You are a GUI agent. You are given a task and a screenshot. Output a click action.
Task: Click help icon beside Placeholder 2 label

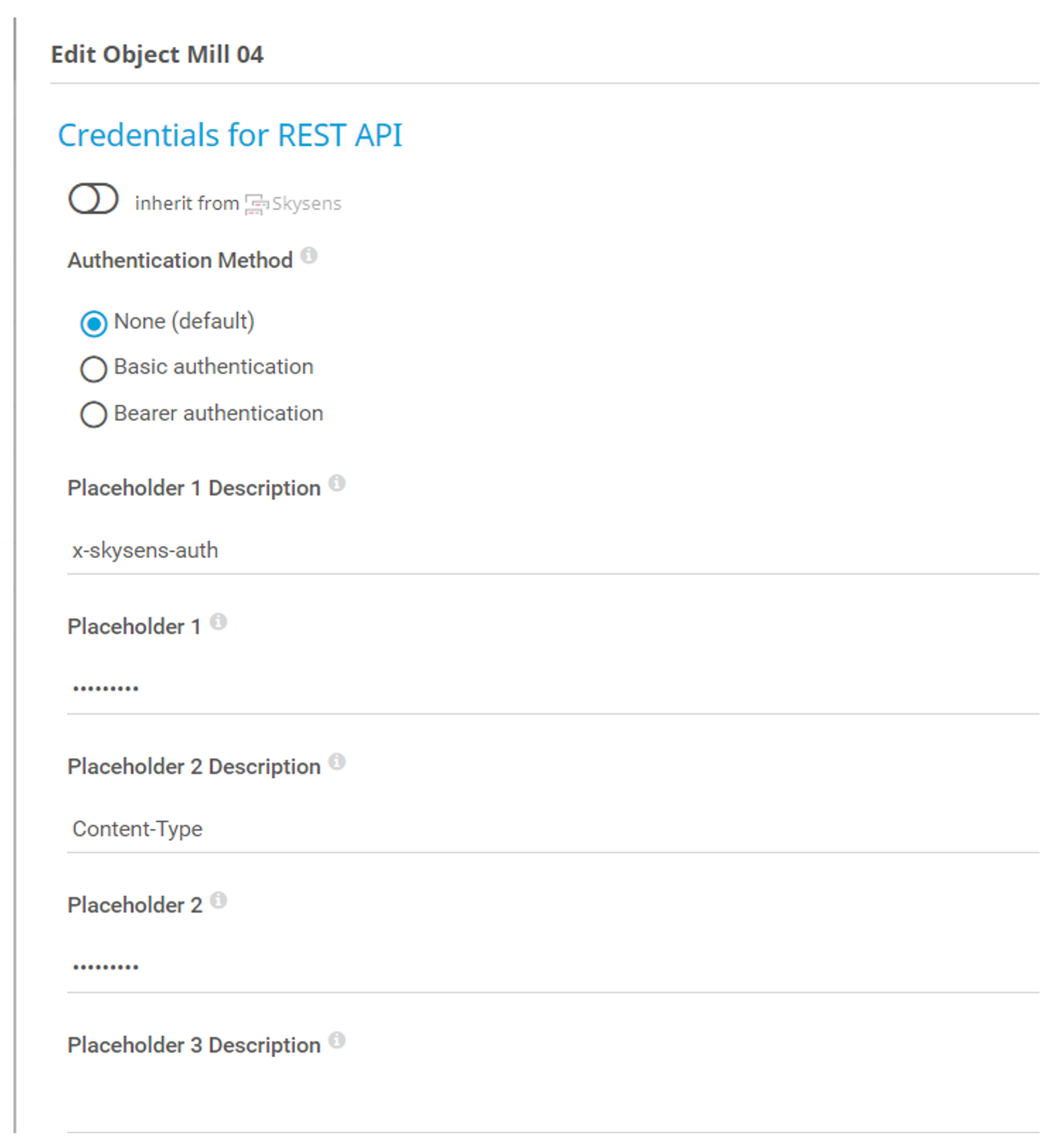[x=218, y=900]
